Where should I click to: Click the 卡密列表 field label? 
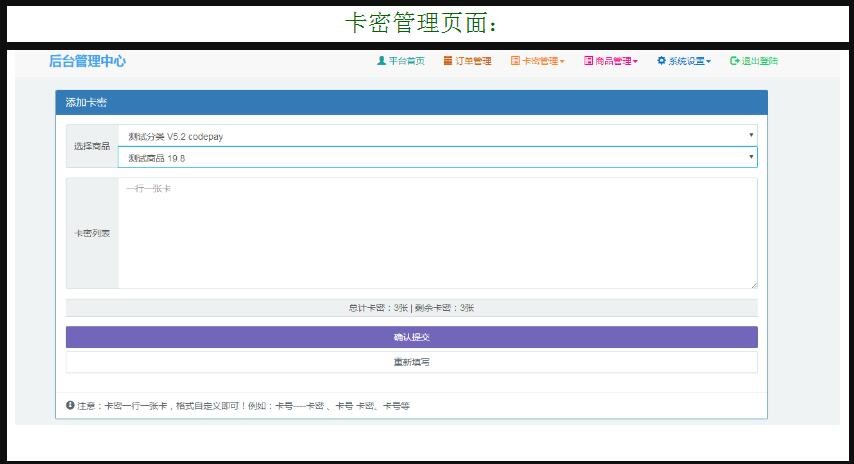[x=92, y=233]
